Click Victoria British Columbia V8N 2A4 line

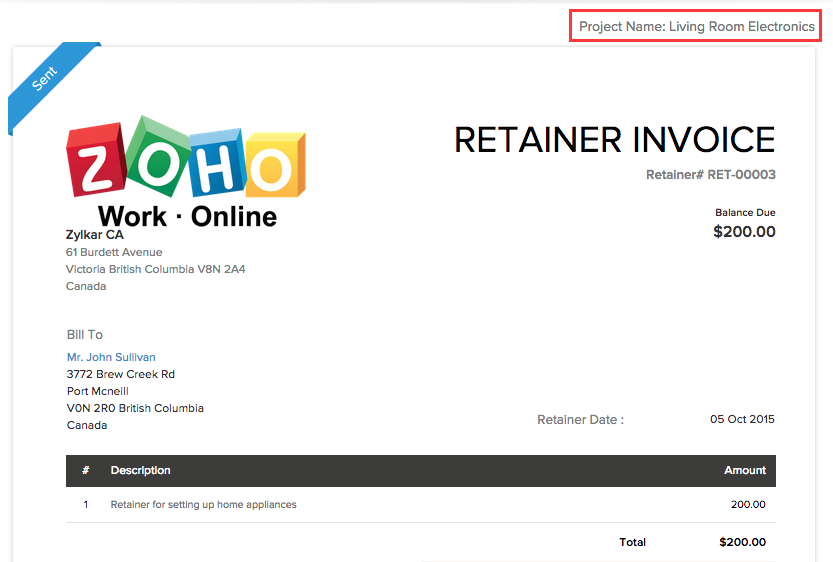click(155, 269)
